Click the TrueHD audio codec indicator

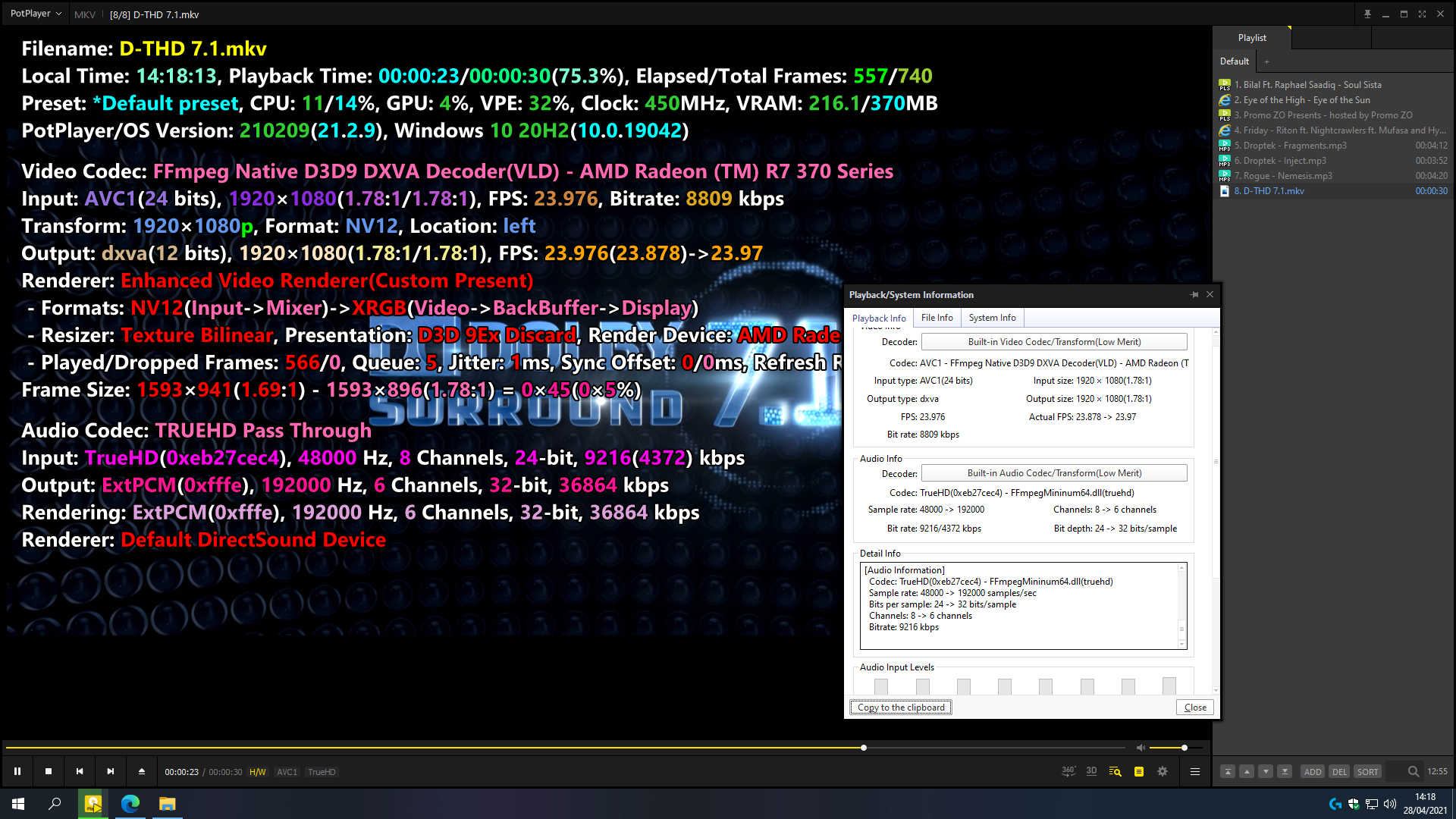pos(322,772)
